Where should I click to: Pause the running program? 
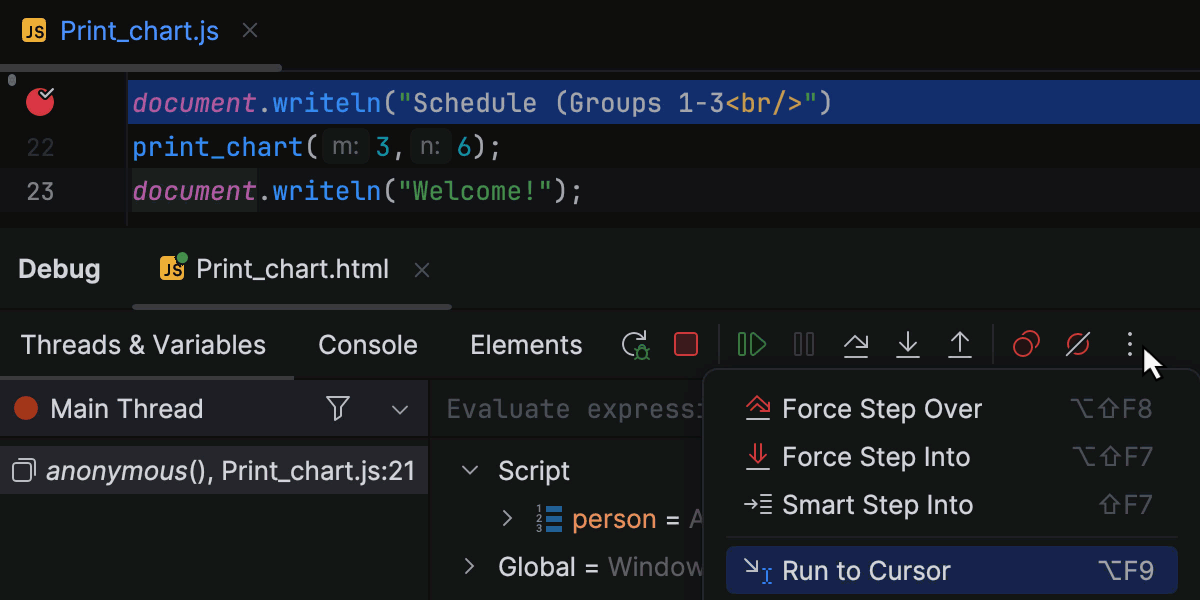[804, 345]
